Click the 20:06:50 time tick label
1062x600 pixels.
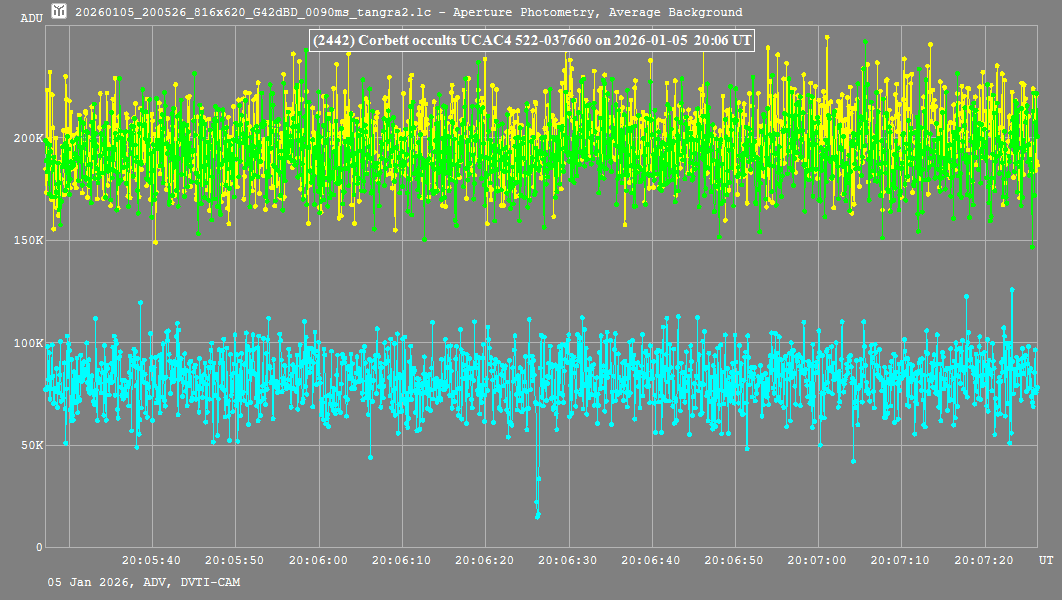coord(735,560)
